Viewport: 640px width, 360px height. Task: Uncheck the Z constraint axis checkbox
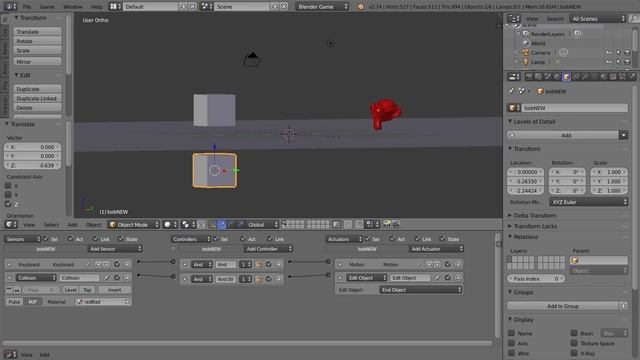coord(8,203)
